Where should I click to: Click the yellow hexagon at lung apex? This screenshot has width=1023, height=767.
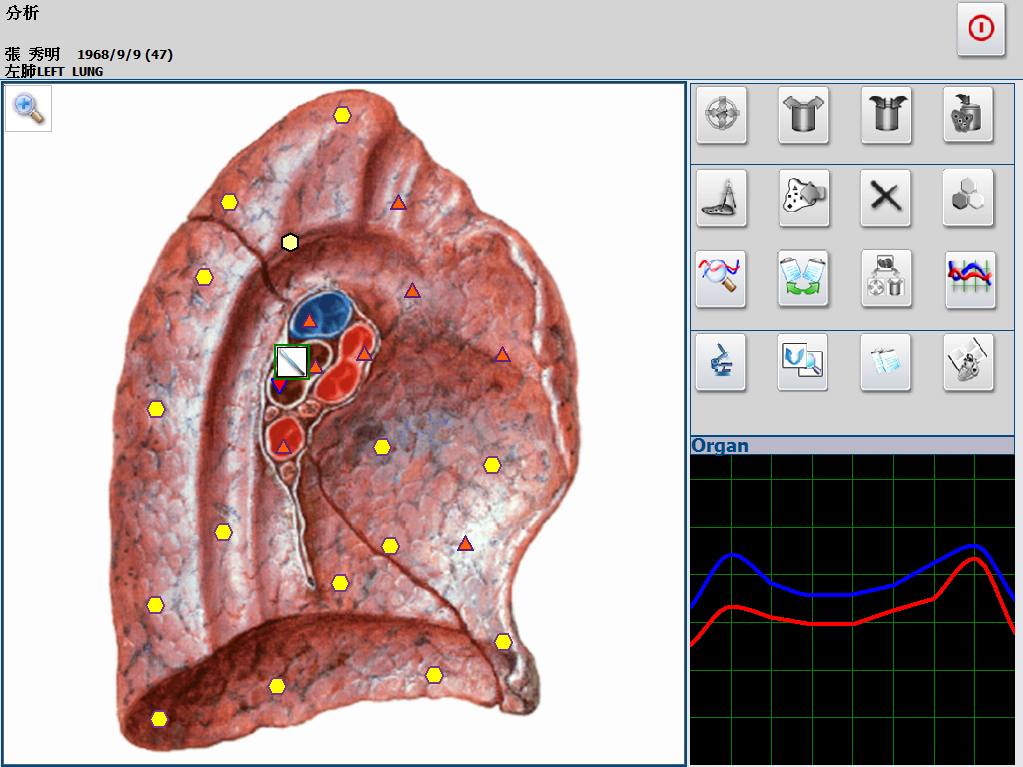coord(342,115)
